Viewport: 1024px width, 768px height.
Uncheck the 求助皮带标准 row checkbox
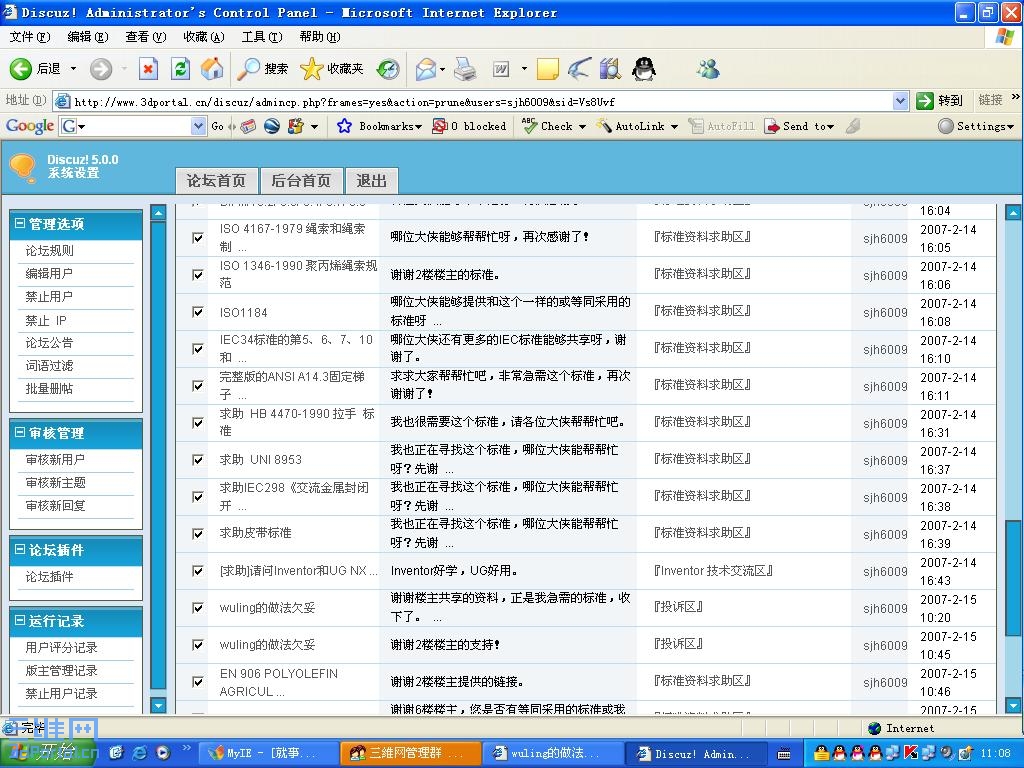pos(198,534)
